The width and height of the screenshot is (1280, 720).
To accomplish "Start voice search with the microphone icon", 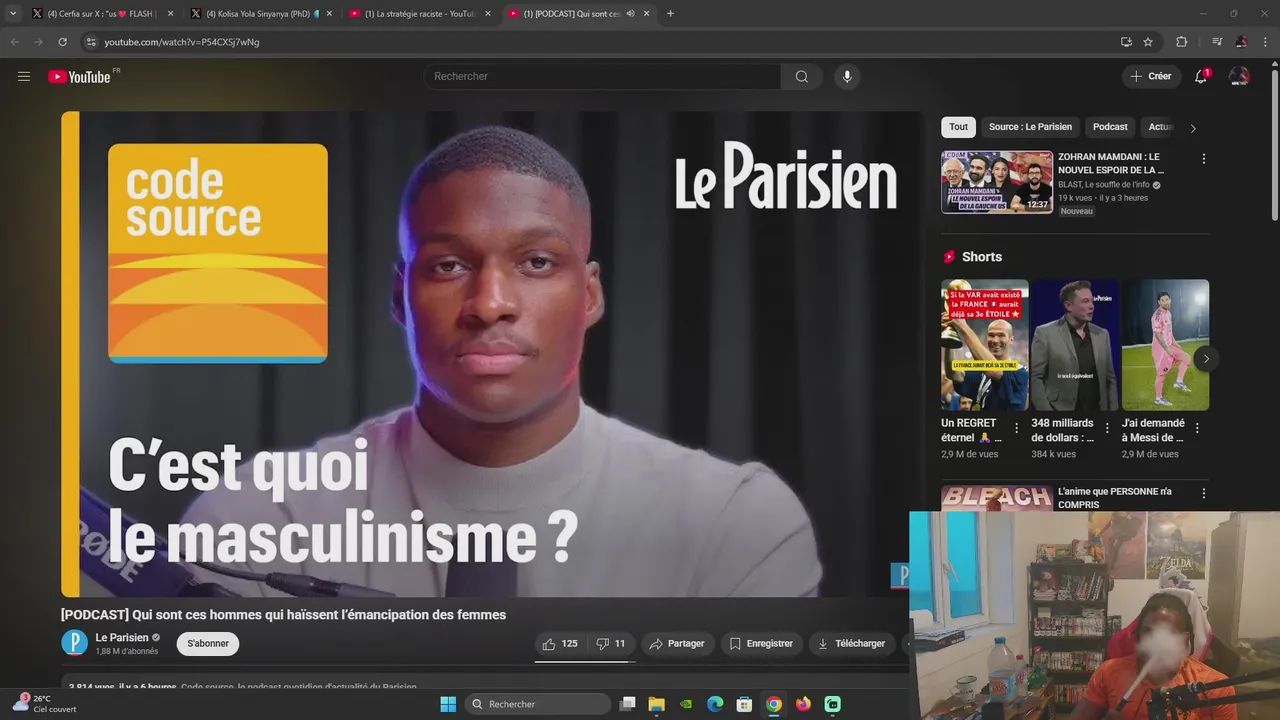I will 847,77.
